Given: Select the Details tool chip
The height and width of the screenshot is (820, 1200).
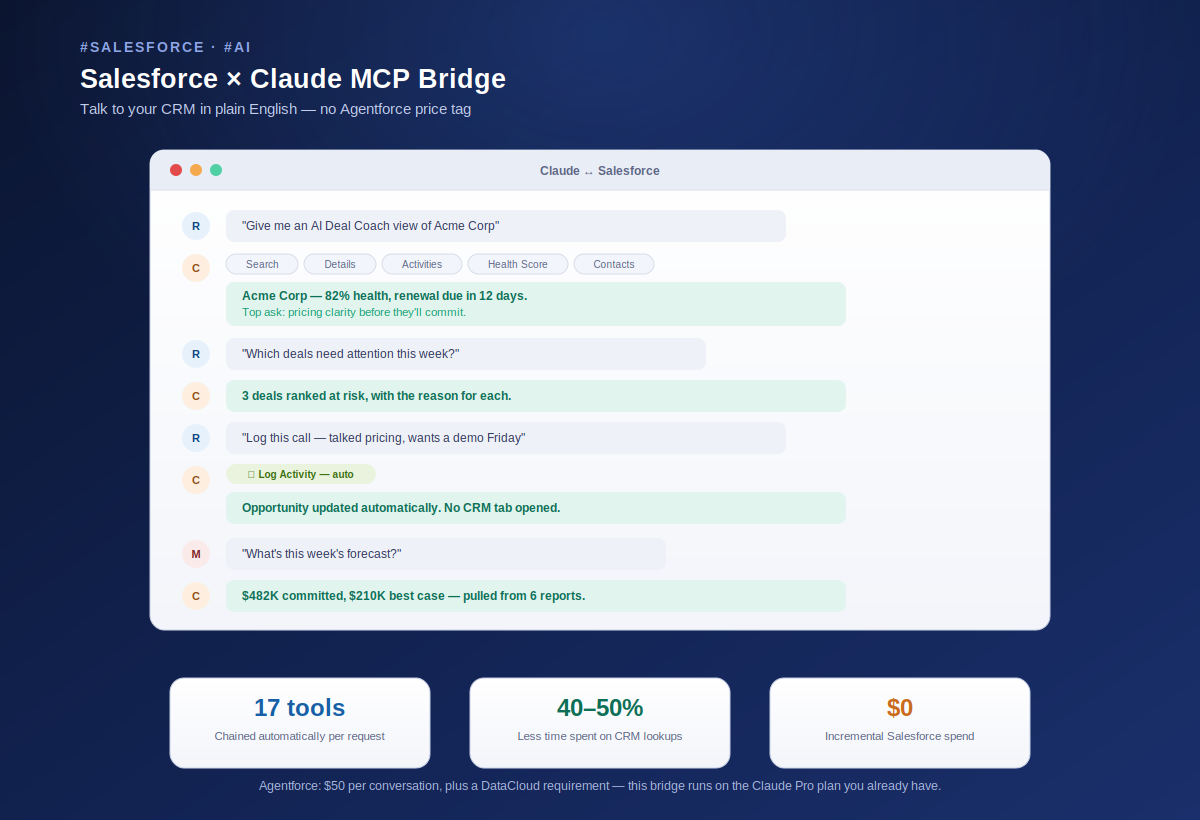Looking at the screenshot, I should (x=340, y=264).
